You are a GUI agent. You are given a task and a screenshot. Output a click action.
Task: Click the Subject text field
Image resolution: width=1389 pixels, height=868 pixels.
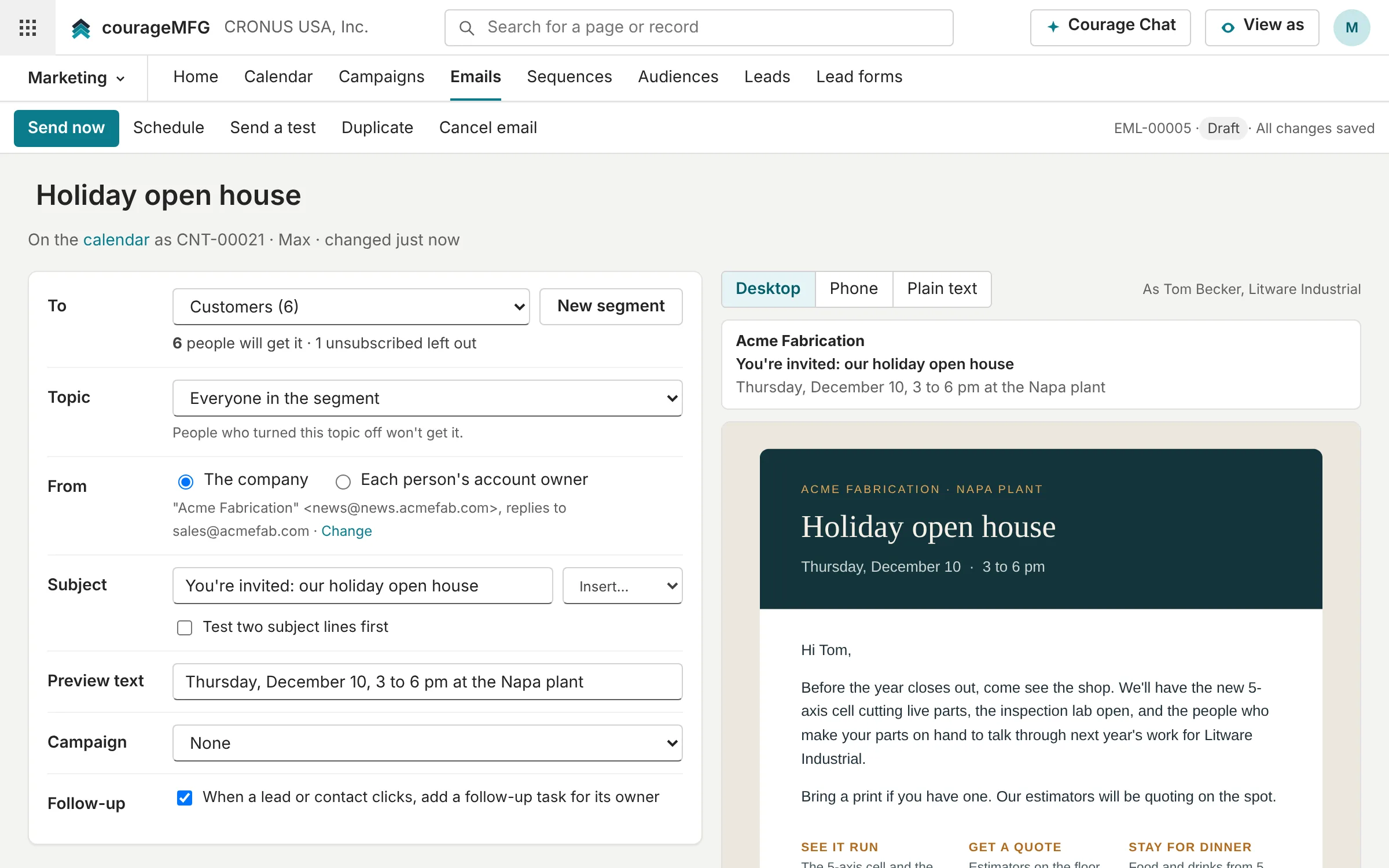point(363,586)
